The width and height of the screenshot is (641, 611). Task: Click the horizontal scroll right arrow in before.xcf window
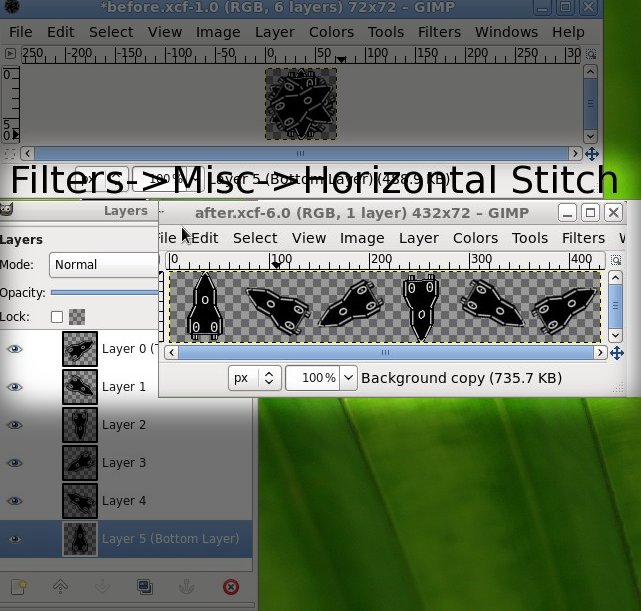coord(575,154)
